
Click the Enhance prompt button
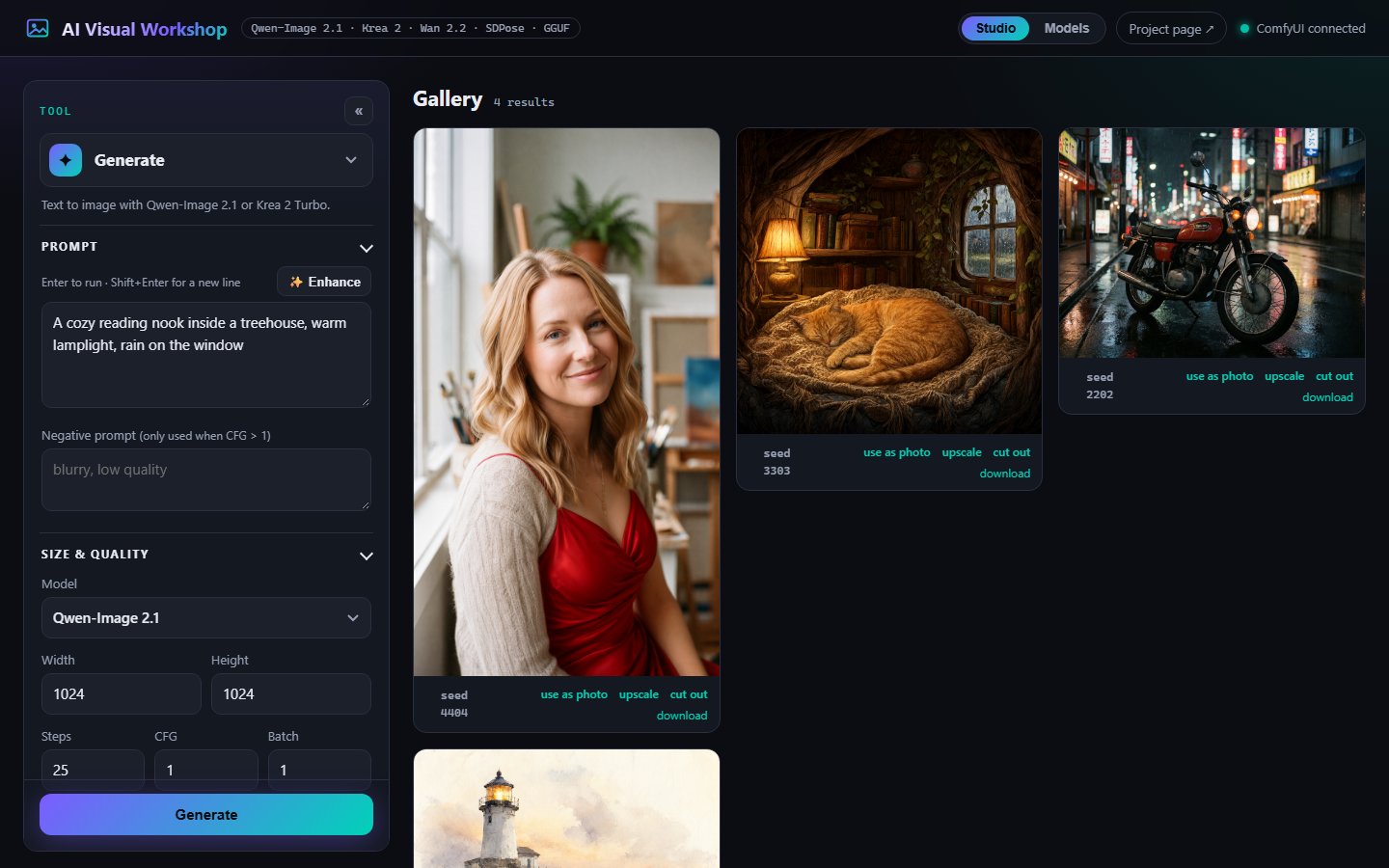click(324, 282)
